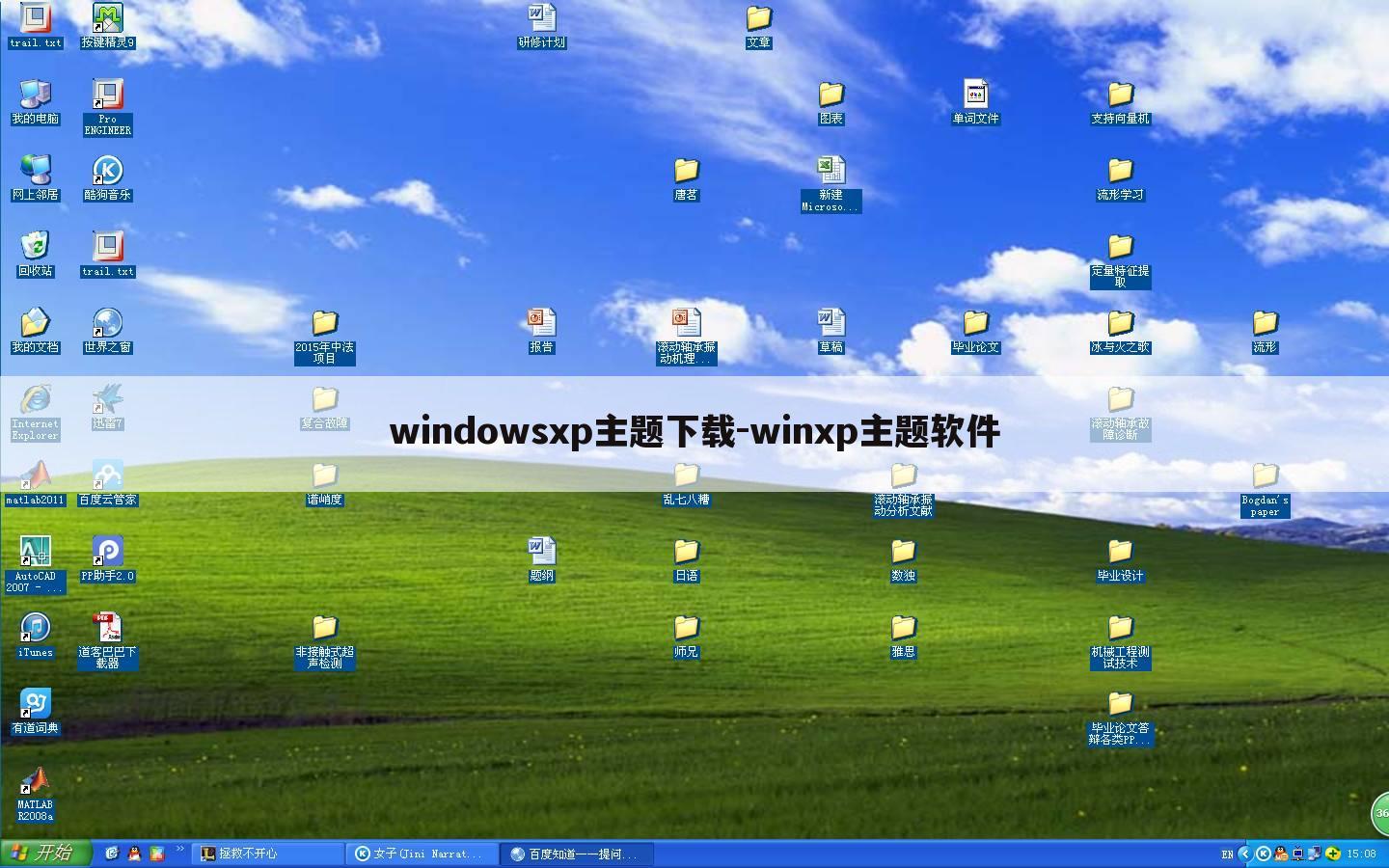Image resolution: width=1389 pixels, height=868 pixels.
Task: Open 新建 Microsoft Excel file
Action: coord(831,183)
